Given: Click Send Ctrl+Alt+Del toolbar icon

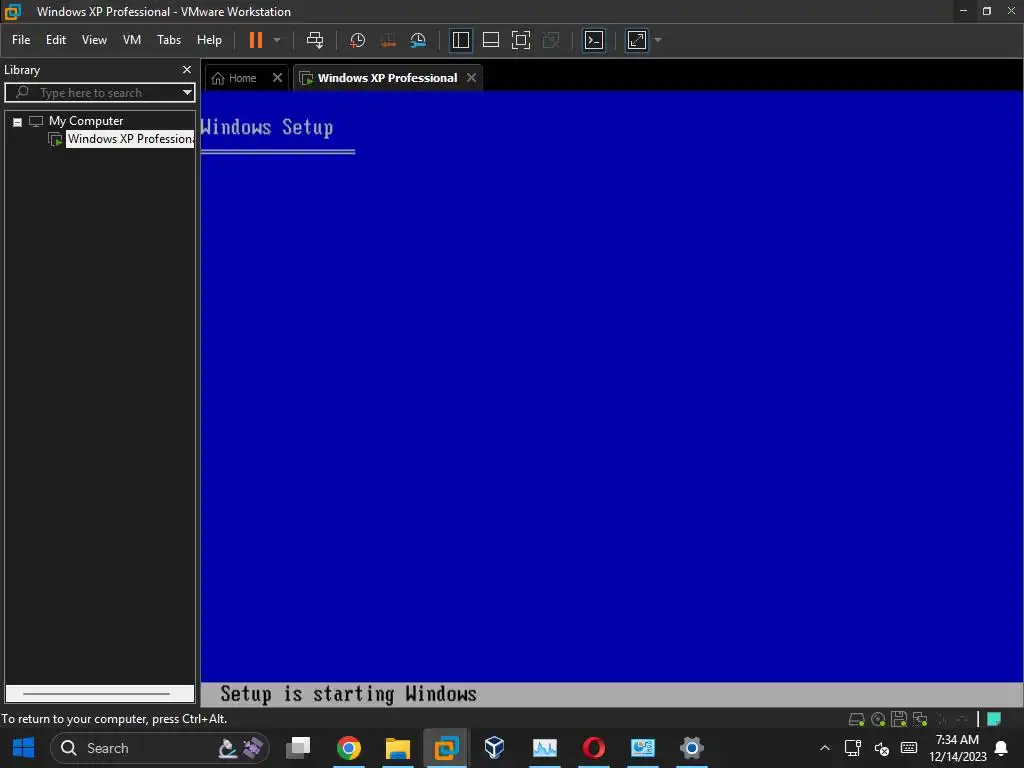Looking at the screenshot, I should pos(315,40).
